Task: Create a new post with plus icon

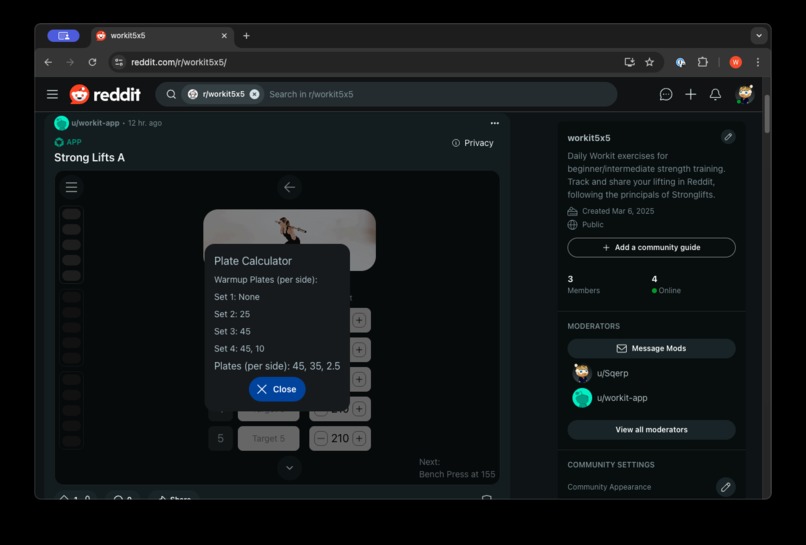Action: click(x=690, y=94)
